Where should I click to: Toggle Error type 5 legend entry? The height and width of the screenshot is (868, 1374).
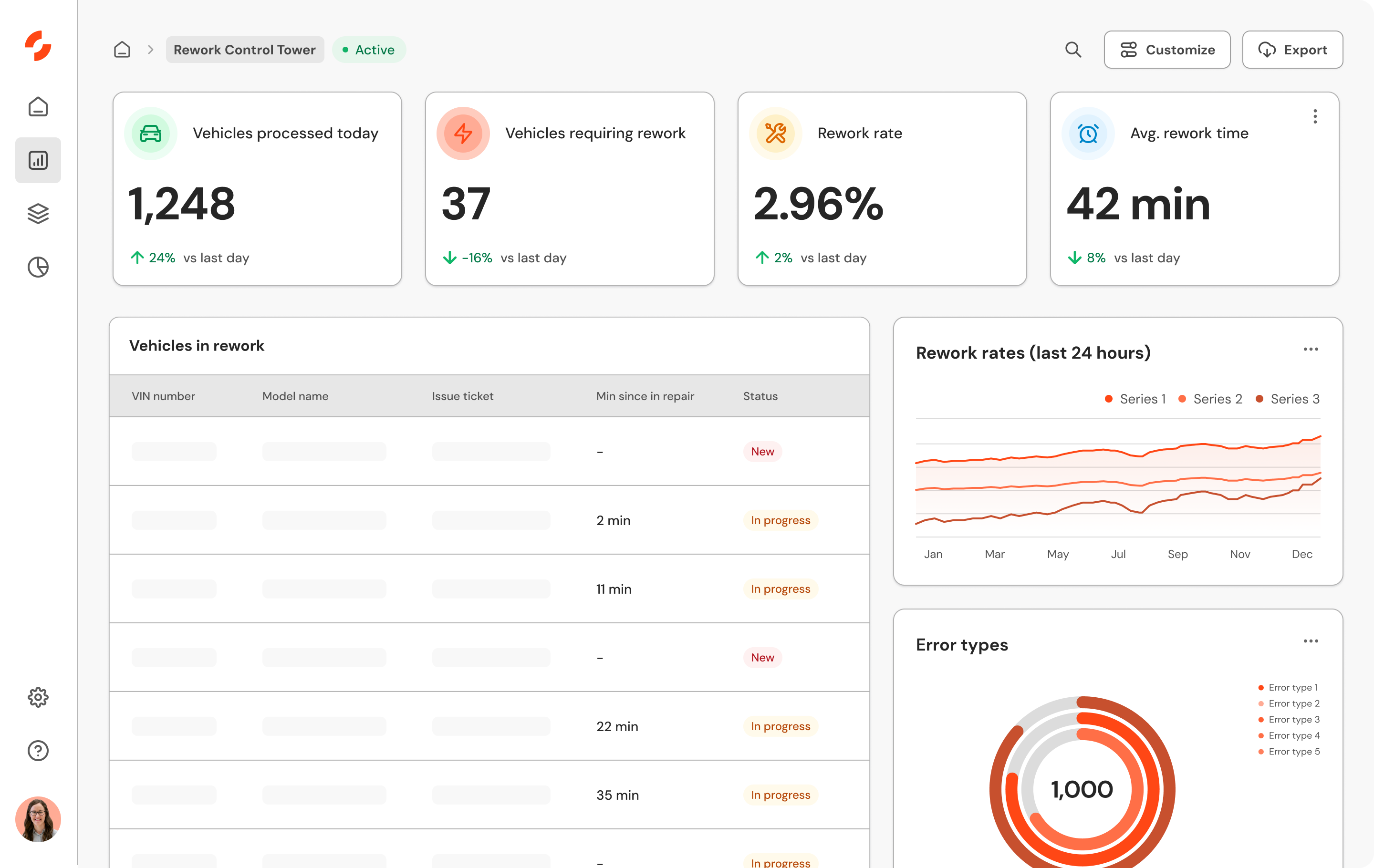pos(1289,751)
